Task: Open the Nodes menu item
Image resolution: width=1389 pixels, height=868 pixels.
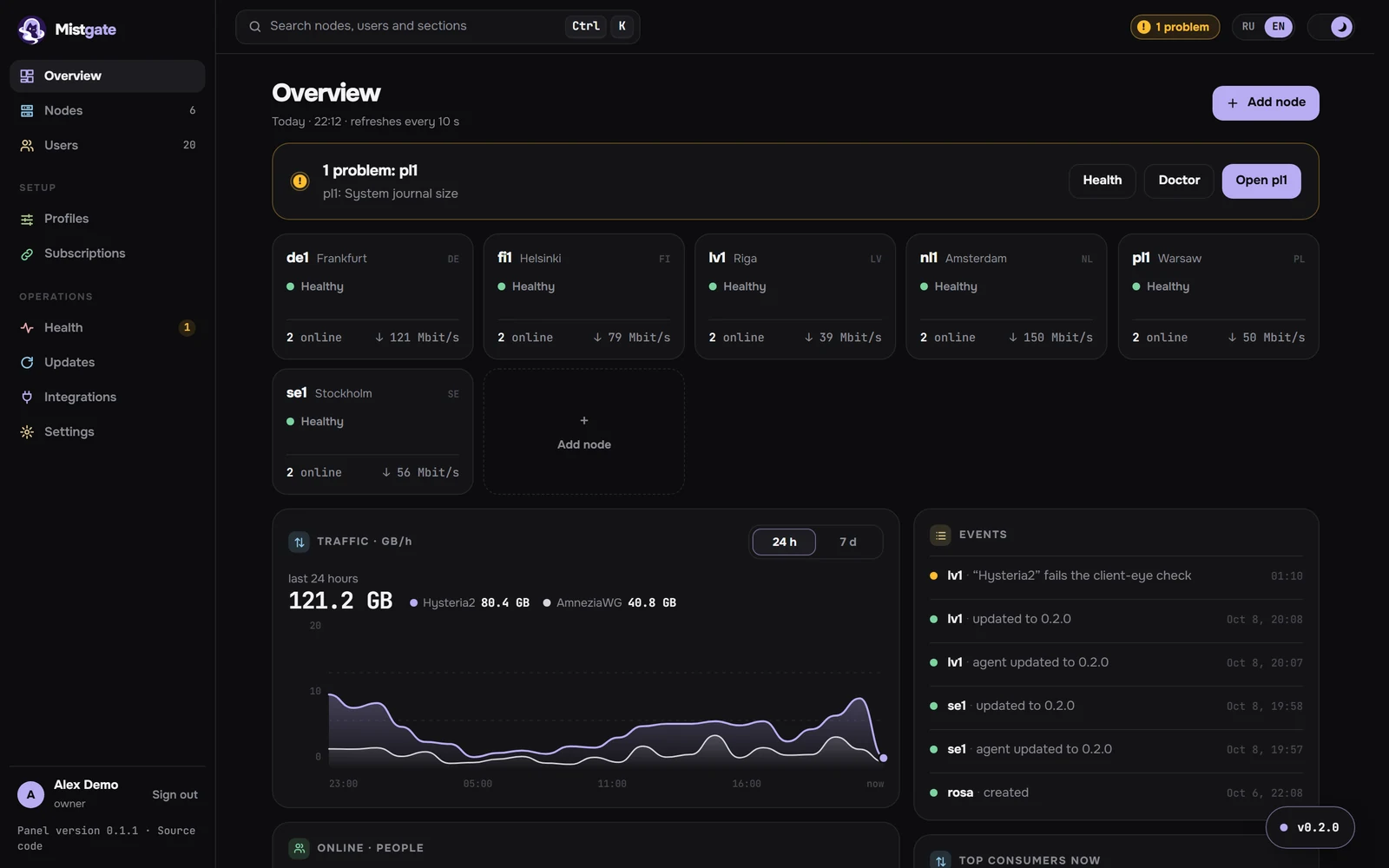Action: (108, 111)
